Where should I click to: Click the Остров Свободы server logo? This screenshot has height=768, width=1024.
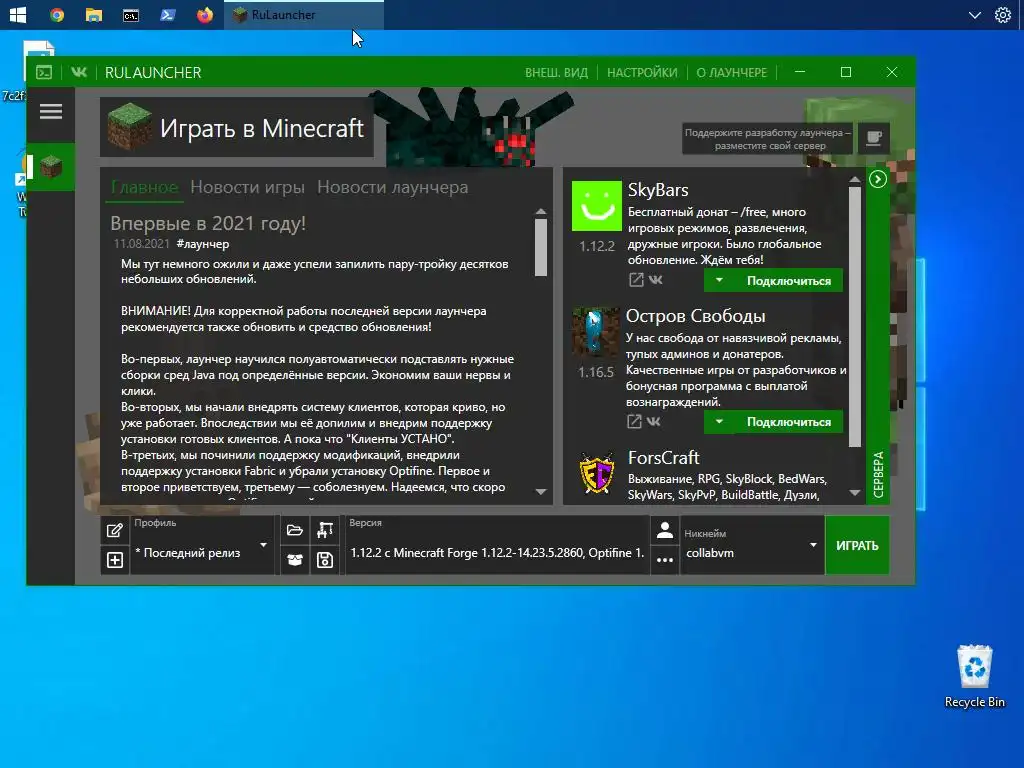point(596,332)
